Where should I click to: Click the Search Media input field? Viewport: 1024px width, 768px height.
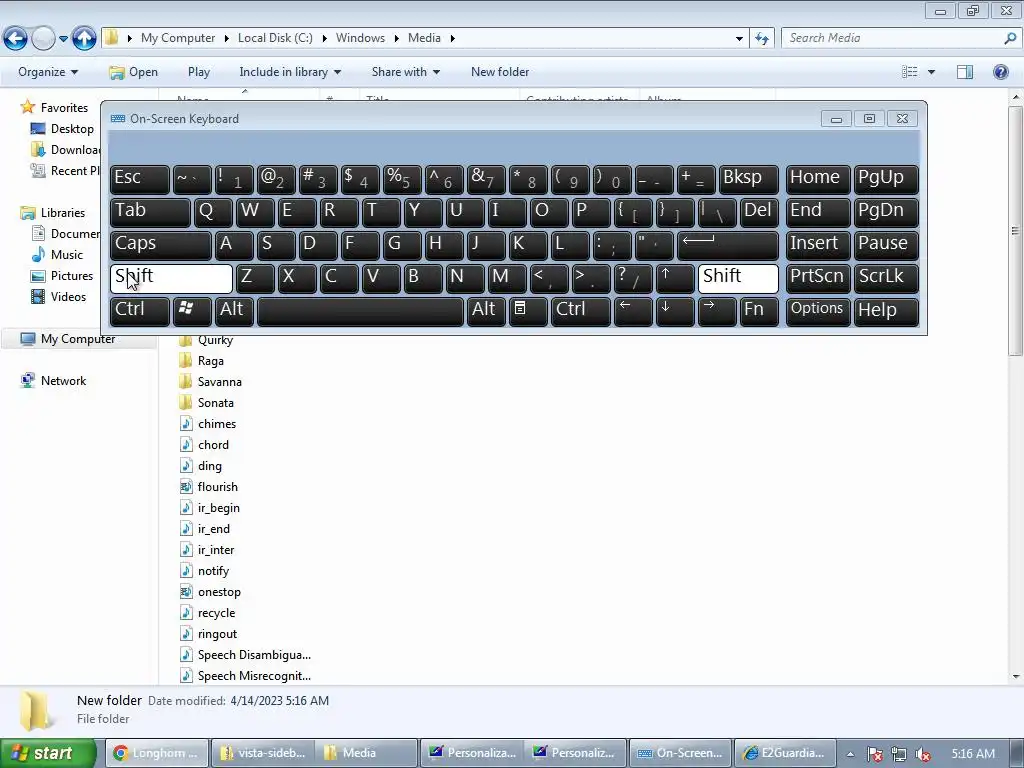pyautogui.click(x=893, y=38)
